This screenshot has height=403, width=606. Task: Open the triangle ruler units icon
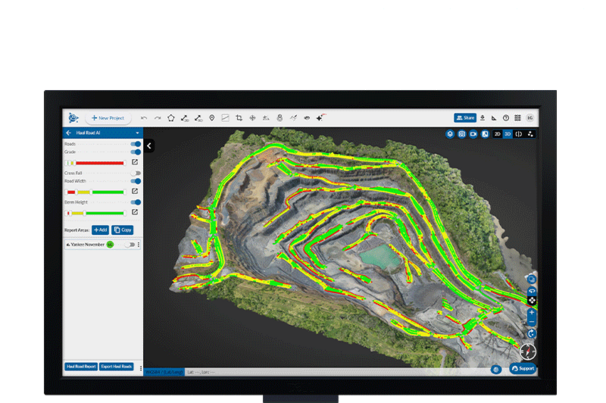click(494, 118)
